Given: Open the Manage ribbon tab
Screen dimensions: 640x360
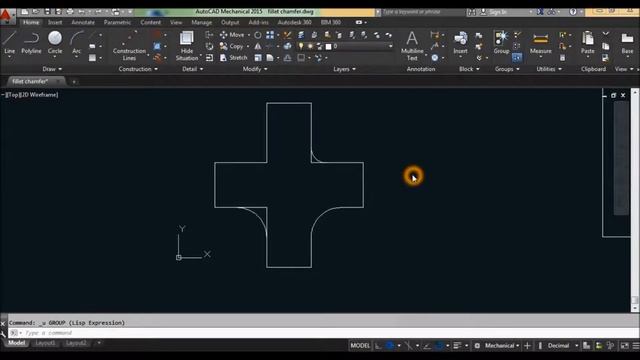Looking at the screenshot, I should (202, 22).
